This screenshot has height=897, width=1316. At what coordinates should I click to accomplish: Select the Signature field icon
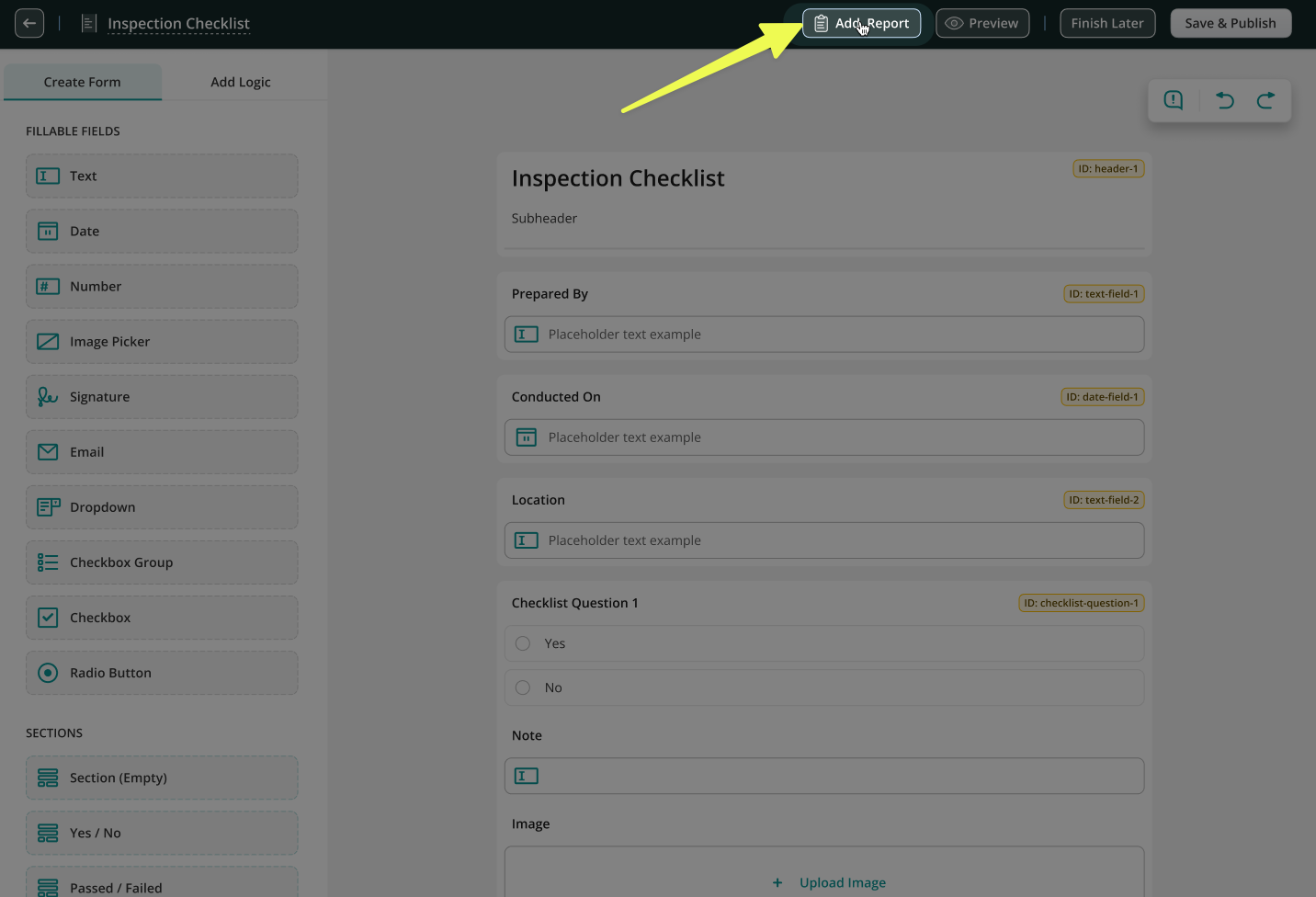pos(48,397)
